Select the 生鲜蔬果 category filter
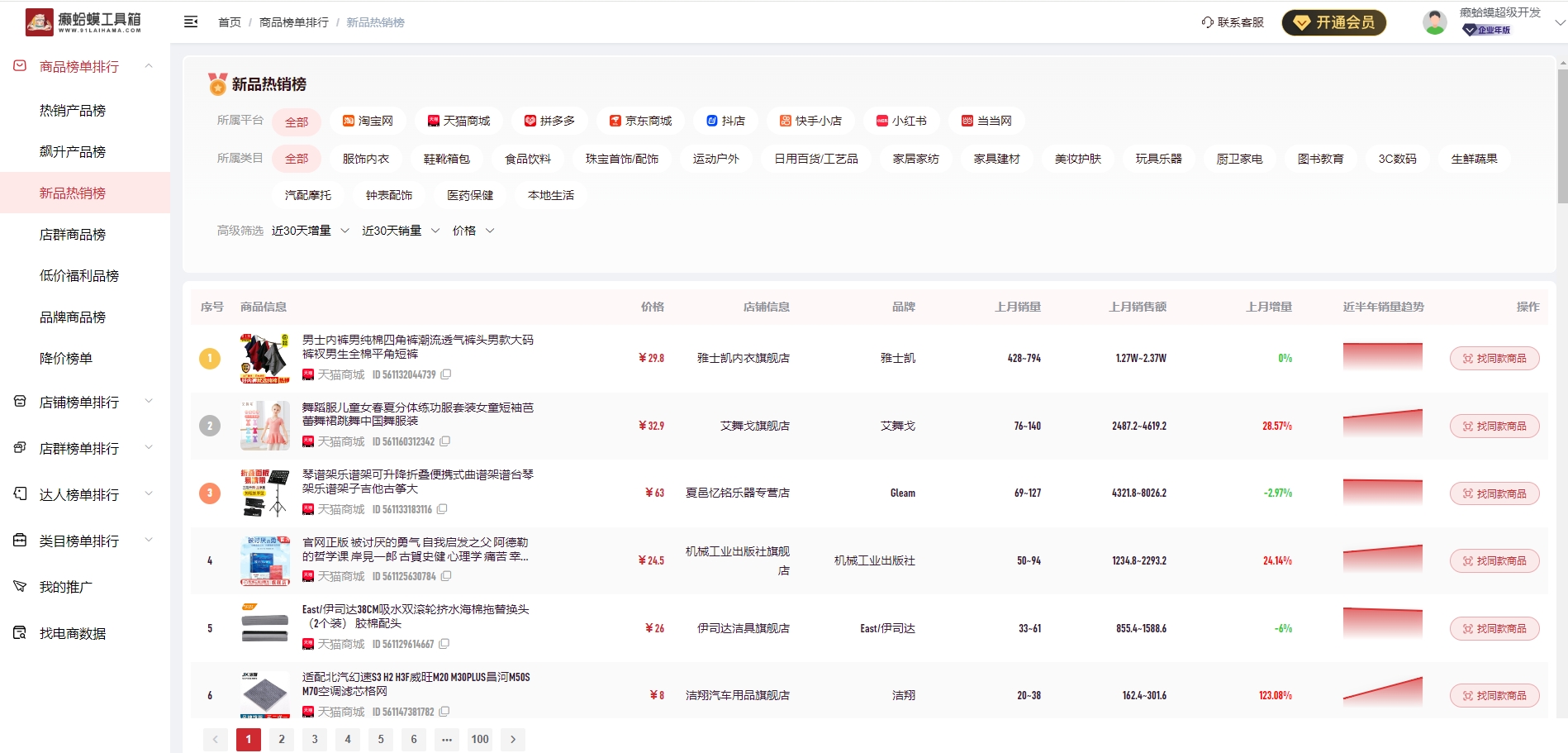 (1474, 159)
